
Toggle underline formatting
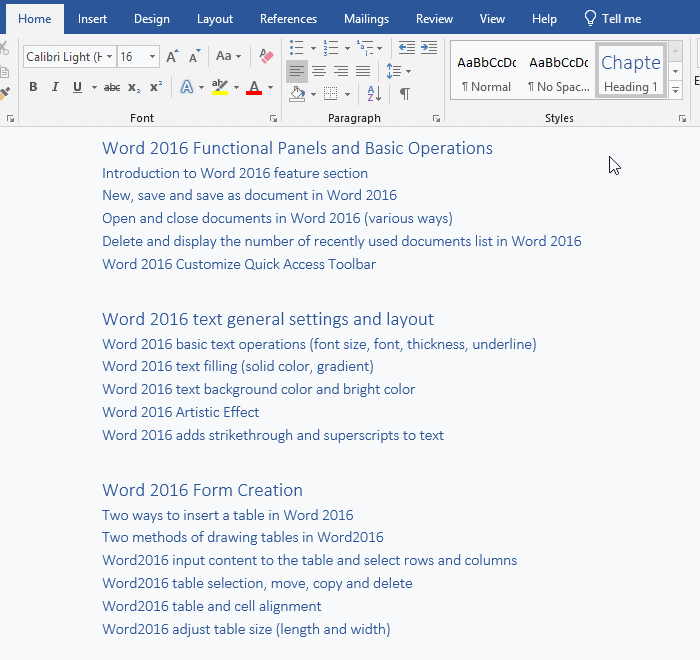(77, 87)
